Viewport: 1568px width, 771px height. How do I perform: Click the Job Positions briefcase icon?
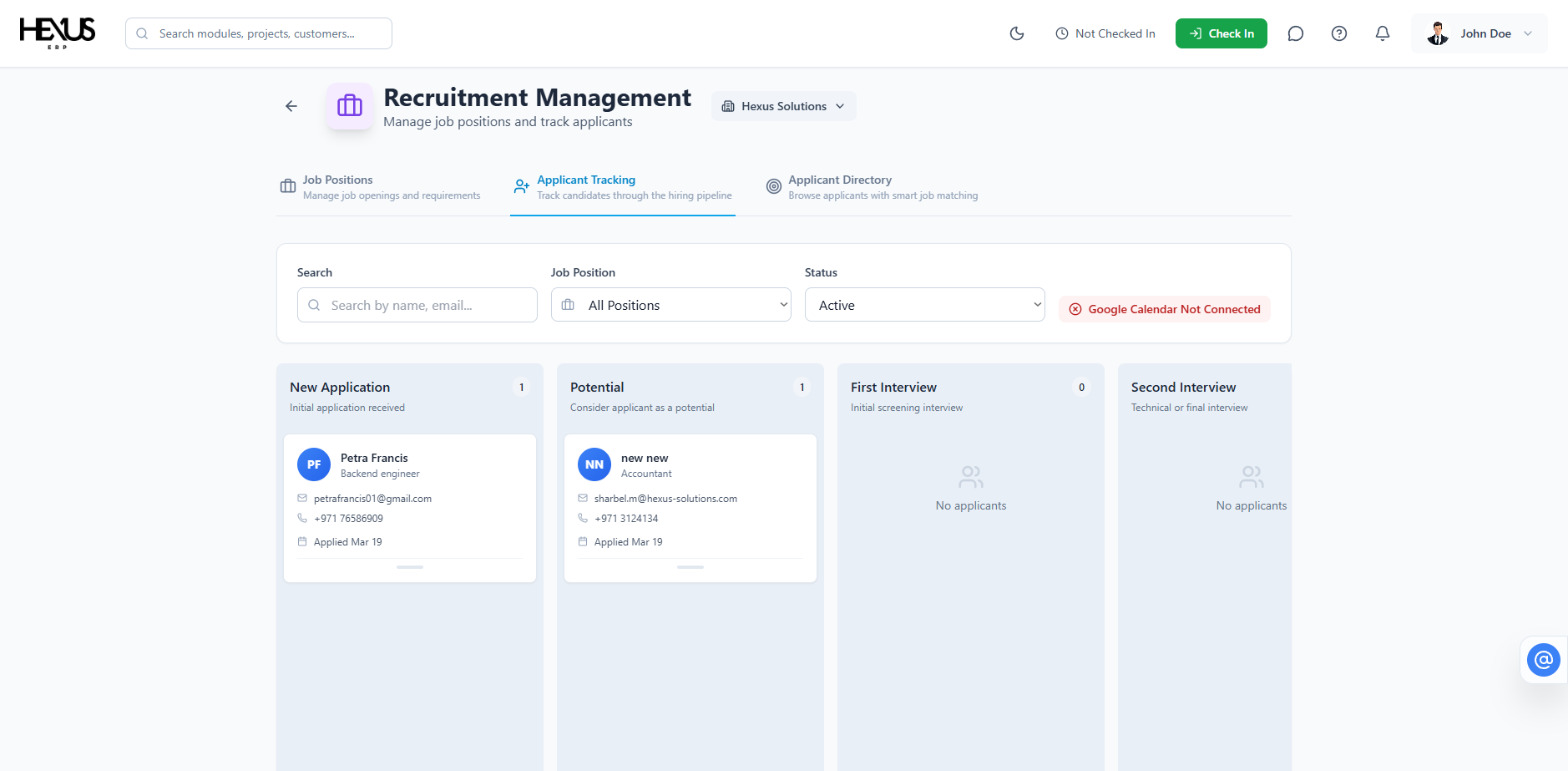288,186
